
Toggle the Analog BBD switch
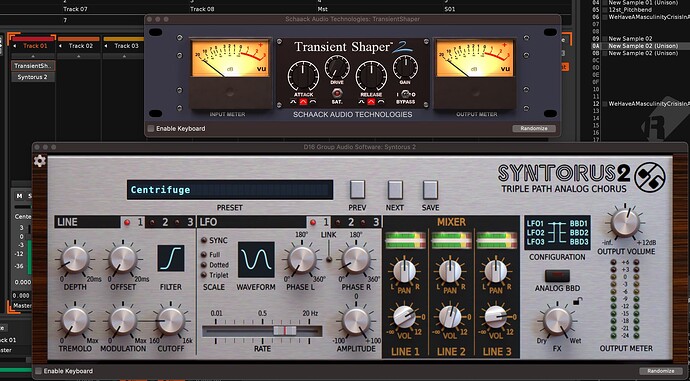coord(557,276)
